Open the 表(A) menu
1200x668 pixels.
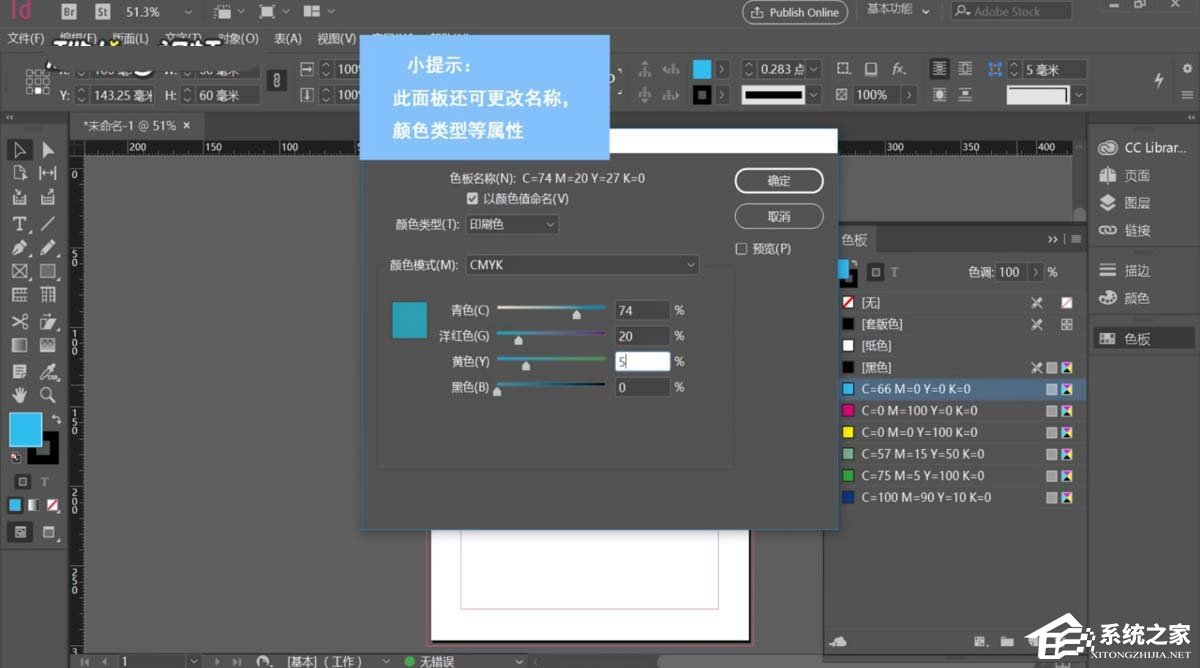[x=288, y=39]
